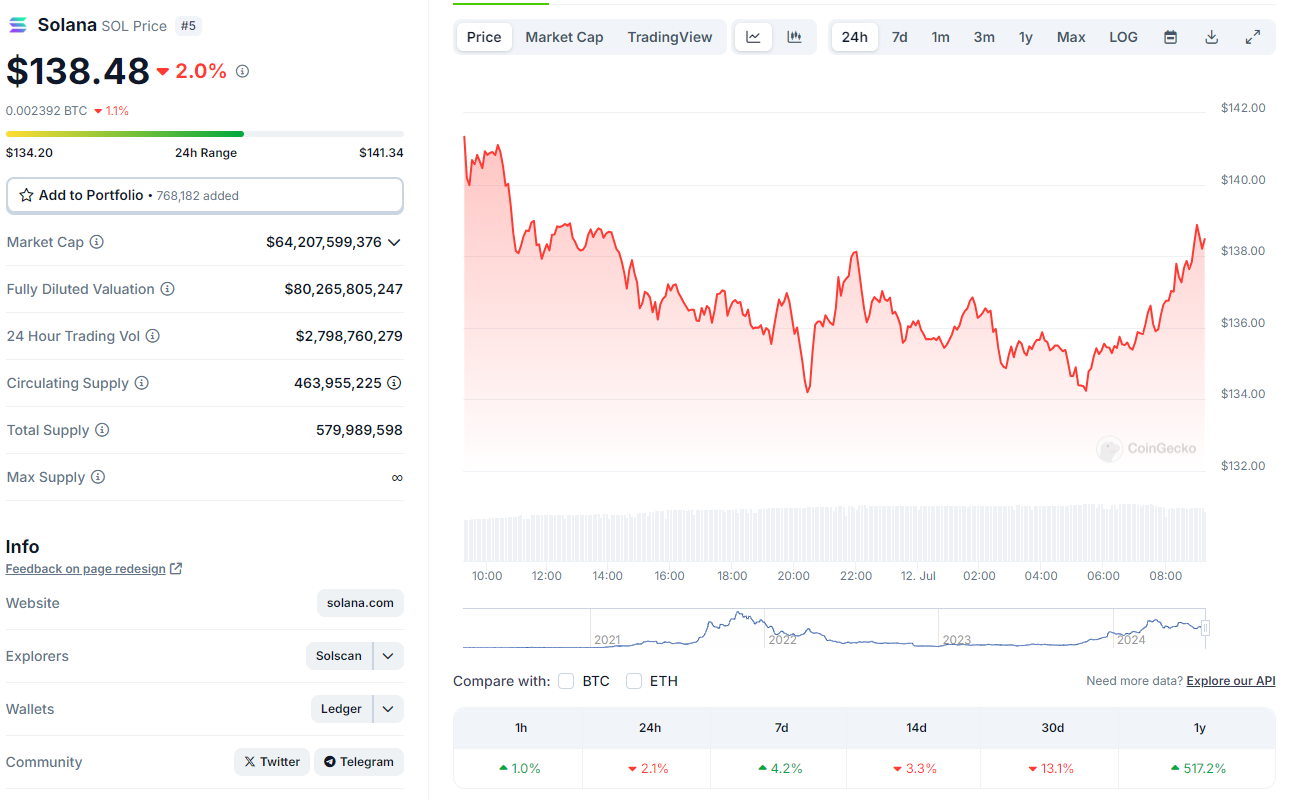Click the range navigator handle at the right end
Viewport: 1298px width, 800px height.
click(1206, 628)
